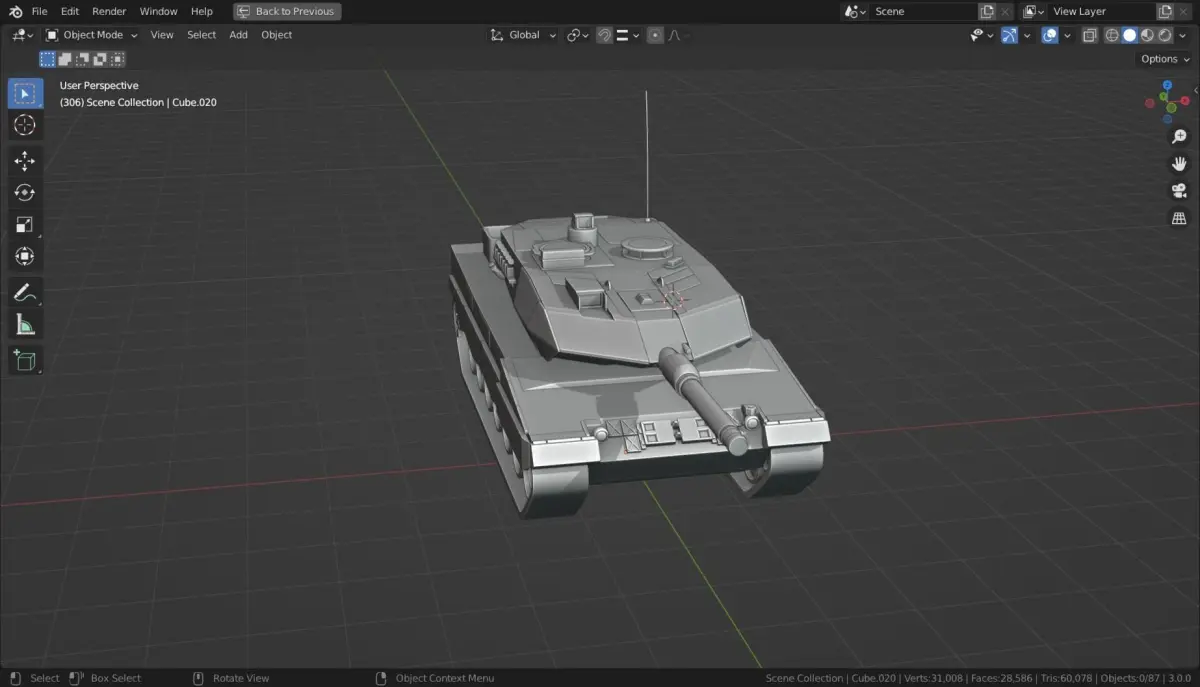Click the View Layer name field
This screenshot has height=687, width=1200.
[1101, 11]
